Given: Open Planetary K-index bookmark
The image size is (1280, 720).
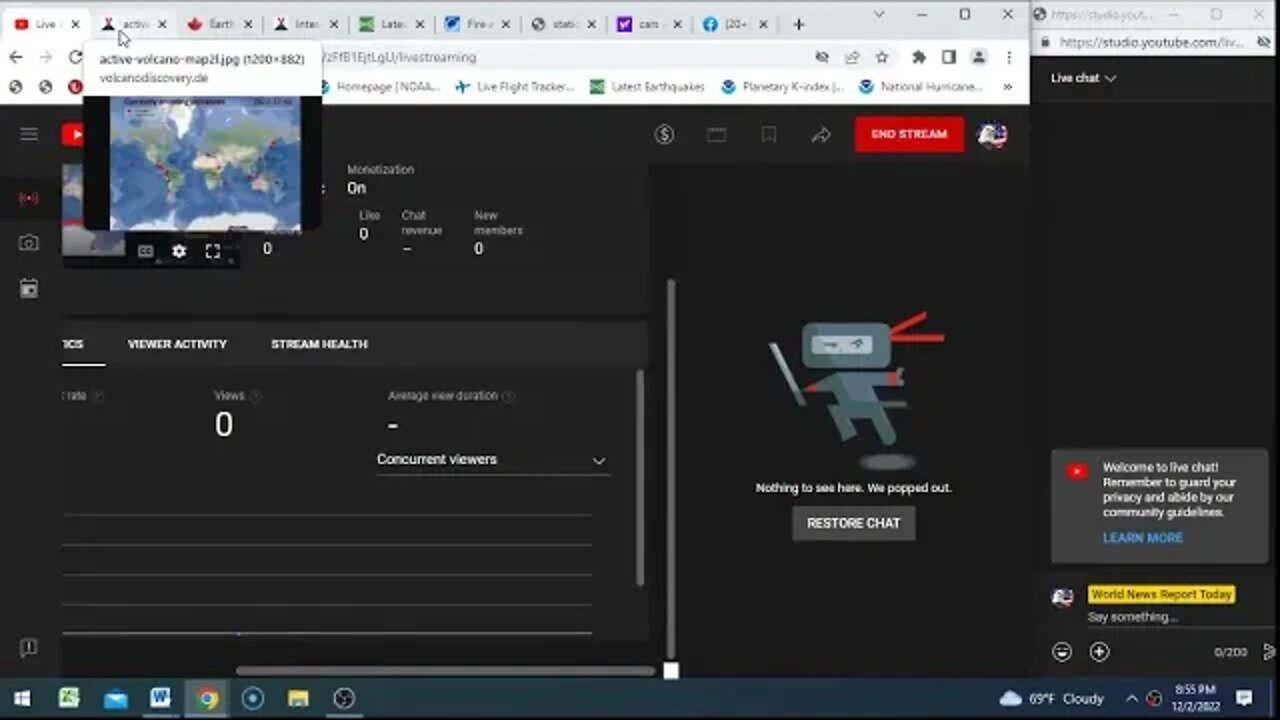Looking at the screenshot, I should [782, 87].
